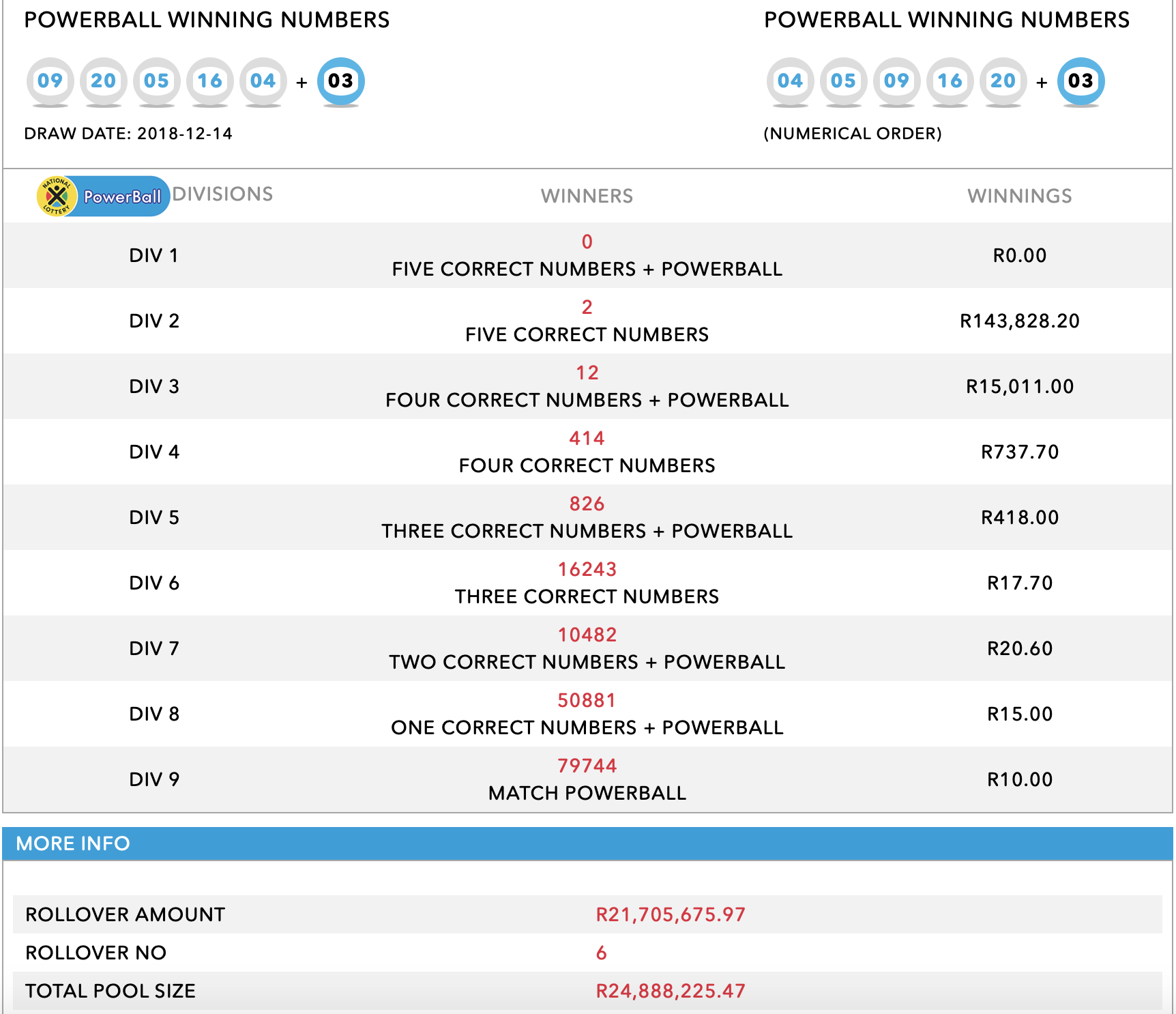Screen dimensions: 1176x1014
Task: Click the blue 03 Powerball in numerical order set
Action: (x=1081, y=81)
